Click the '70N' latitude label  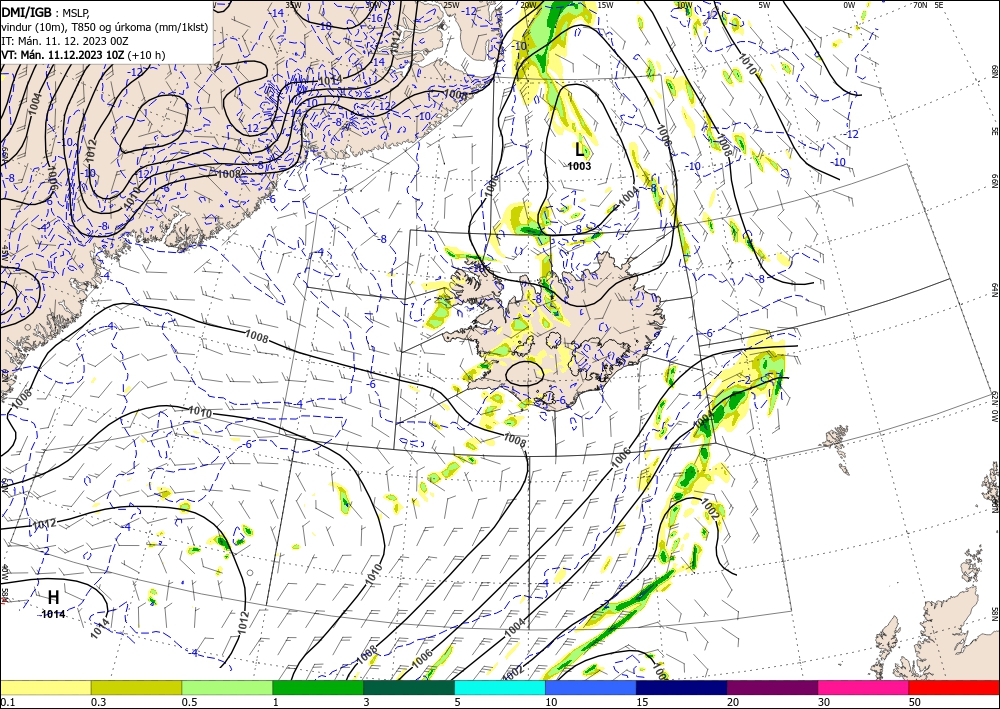921,5
